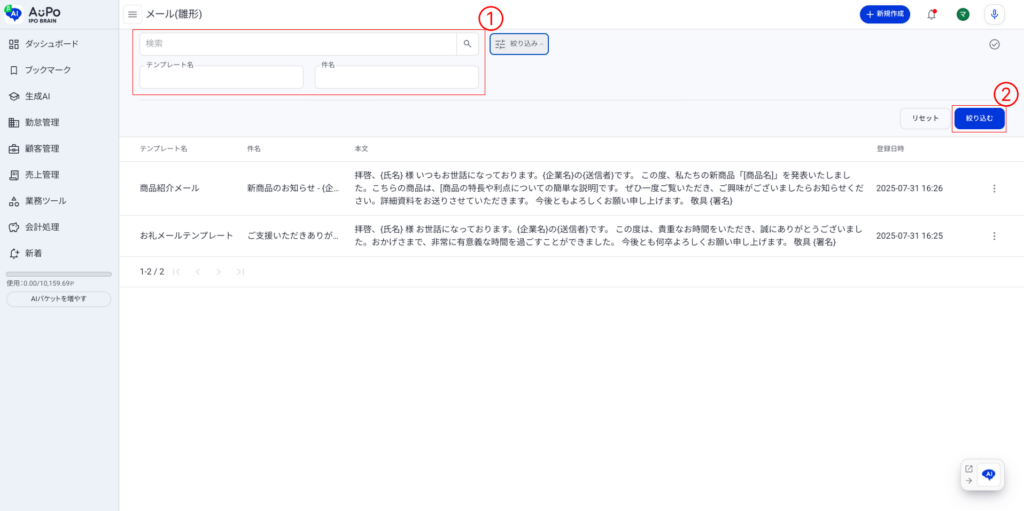This screenshot has width=1024, height=511.
Task: Click the AIパケットを増やす button
Action: (x=58, y=299)
